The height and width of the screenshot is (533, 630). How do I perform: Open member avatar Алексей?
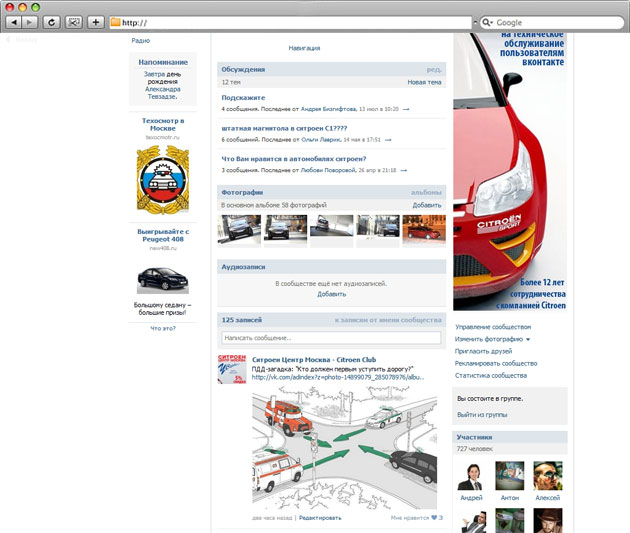[x=548, y=476]
